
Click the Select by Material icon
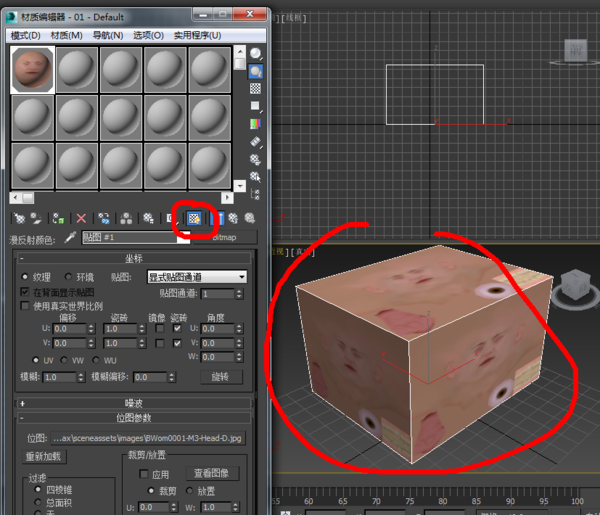255,176
